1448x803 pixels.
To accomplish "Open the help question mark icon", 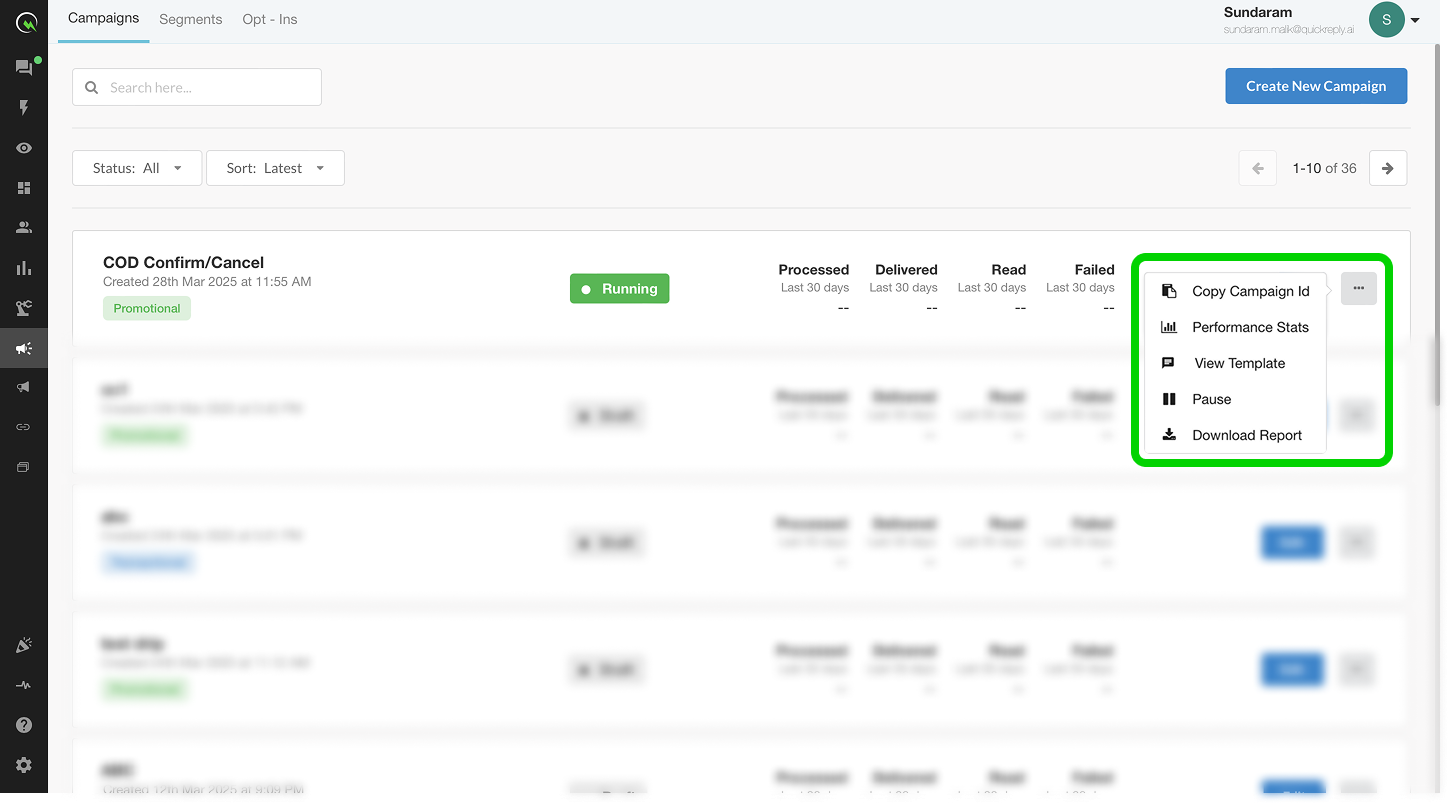I will (x=24, y=725).
